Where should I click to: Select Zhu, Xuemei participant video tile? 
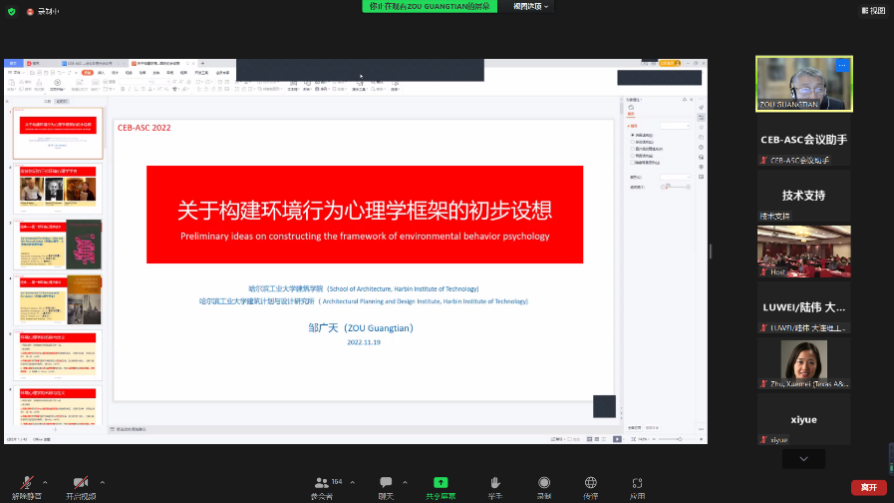(x=803, y=365)
